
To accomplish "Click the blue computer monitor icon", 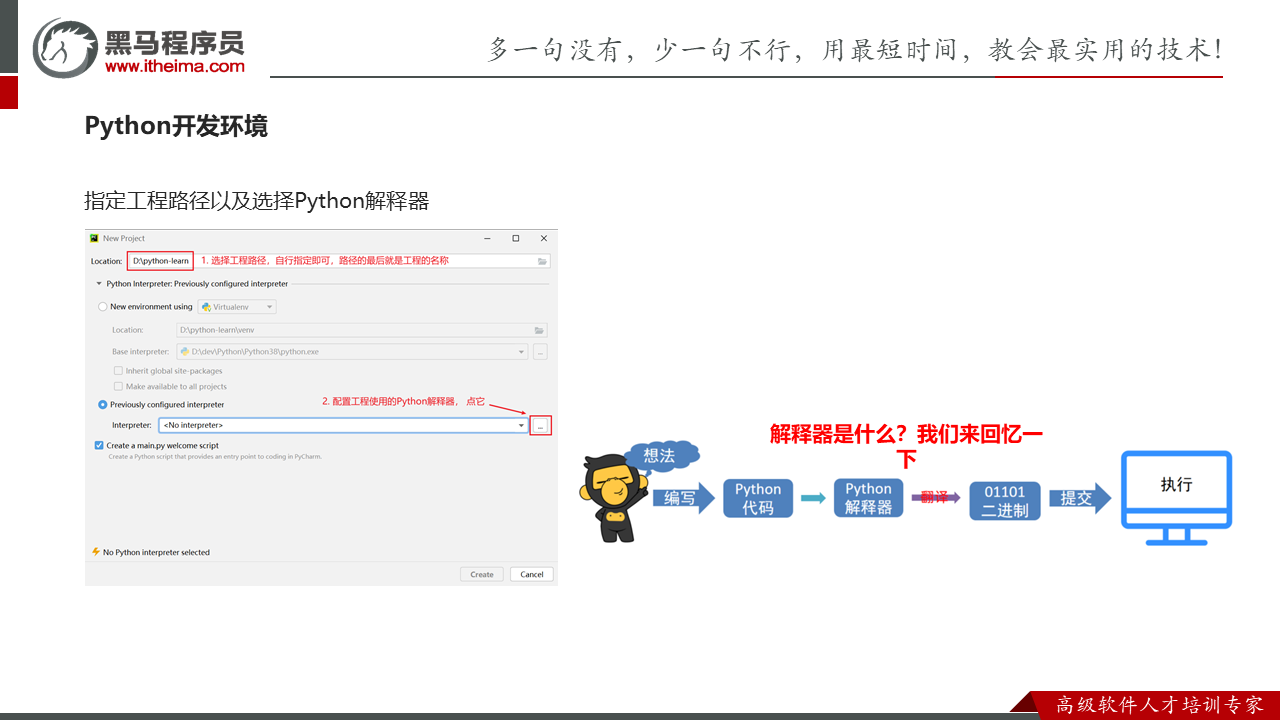I will click(1176, 496).
